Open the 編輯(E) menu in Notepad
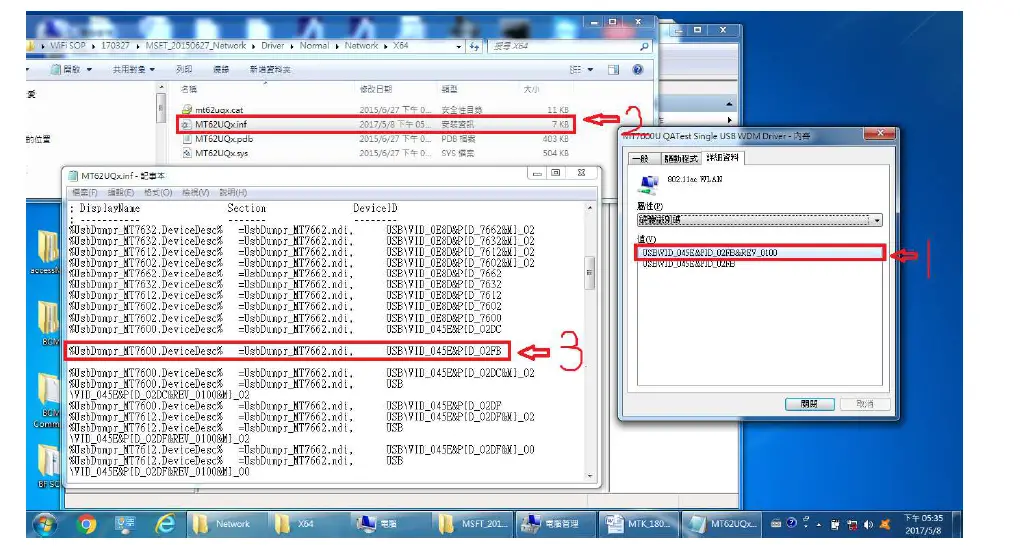The height and width of the screenshot is (550, 1020). pyautogui.click(x=120, y=193)
